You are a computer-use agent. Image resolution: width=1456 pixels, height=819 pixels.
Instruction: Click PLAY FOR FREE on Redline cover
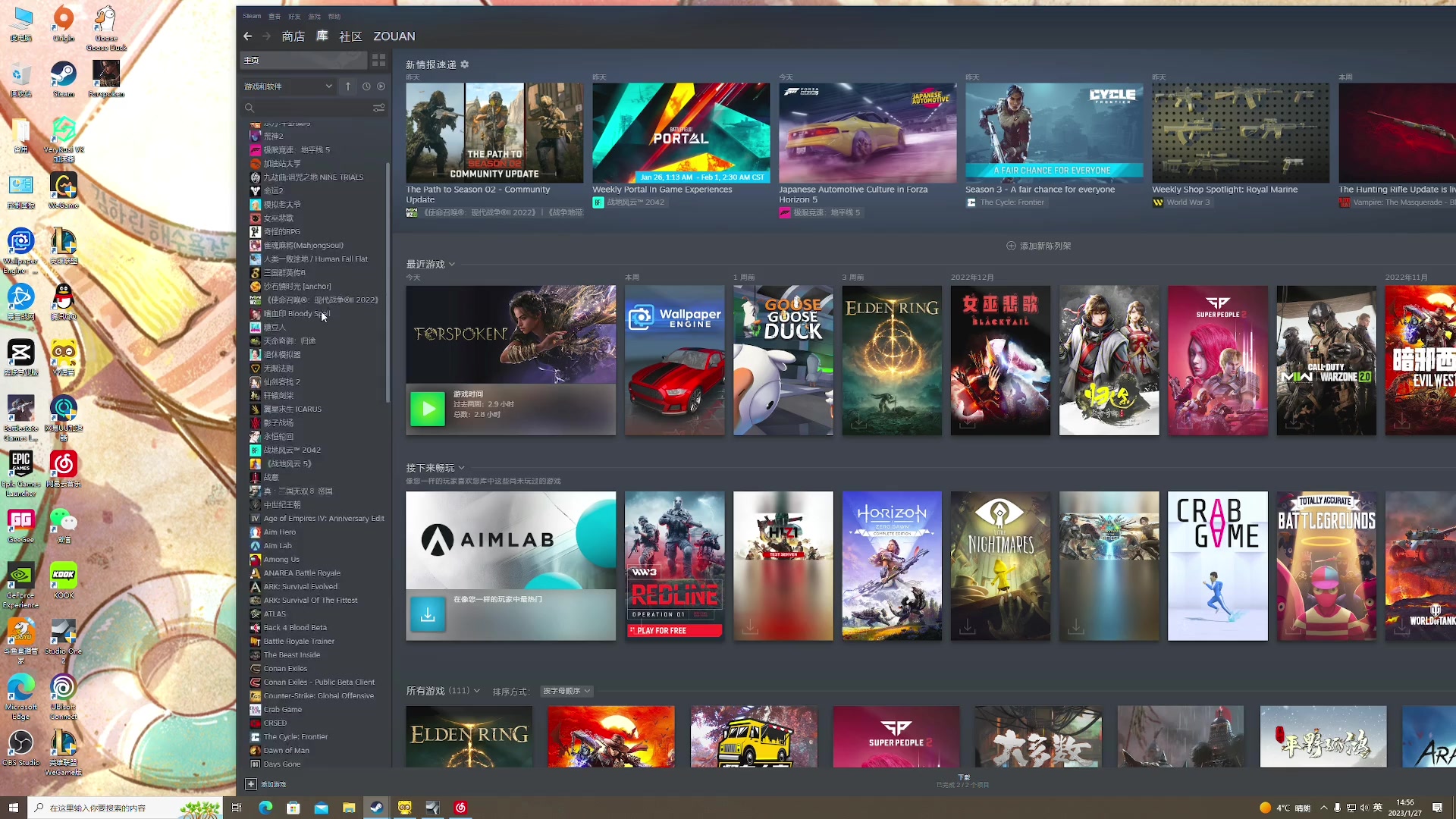[x=675, y=630]
